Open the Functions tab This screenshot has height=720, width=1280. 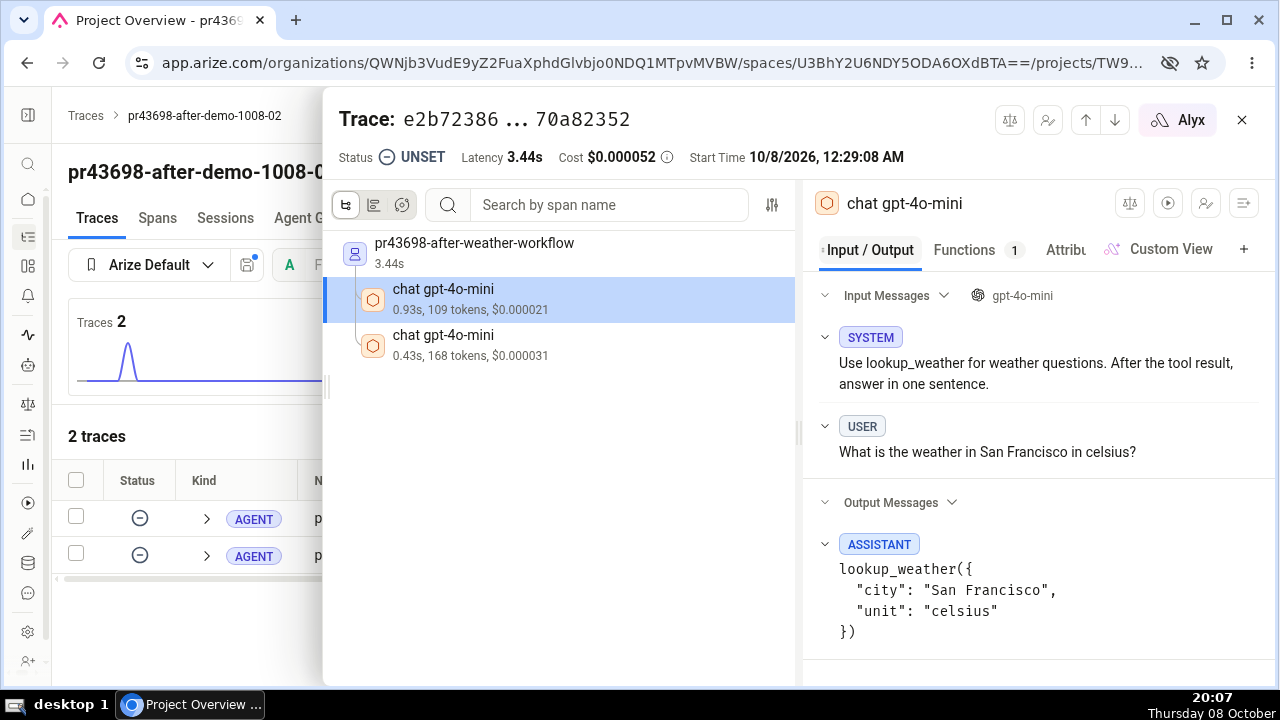click(979, 250)
